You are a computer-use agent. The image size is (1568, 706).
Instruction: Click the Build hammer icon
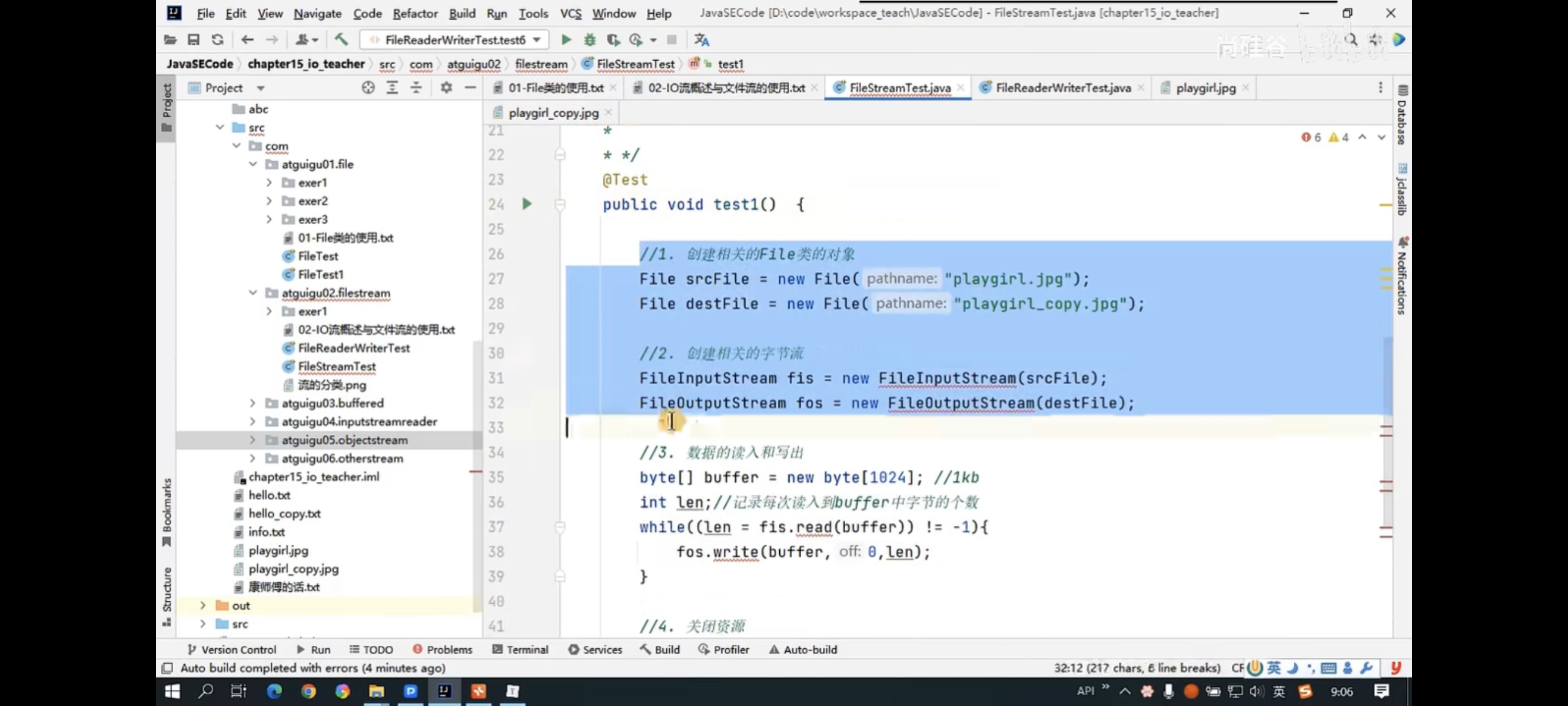341,39
